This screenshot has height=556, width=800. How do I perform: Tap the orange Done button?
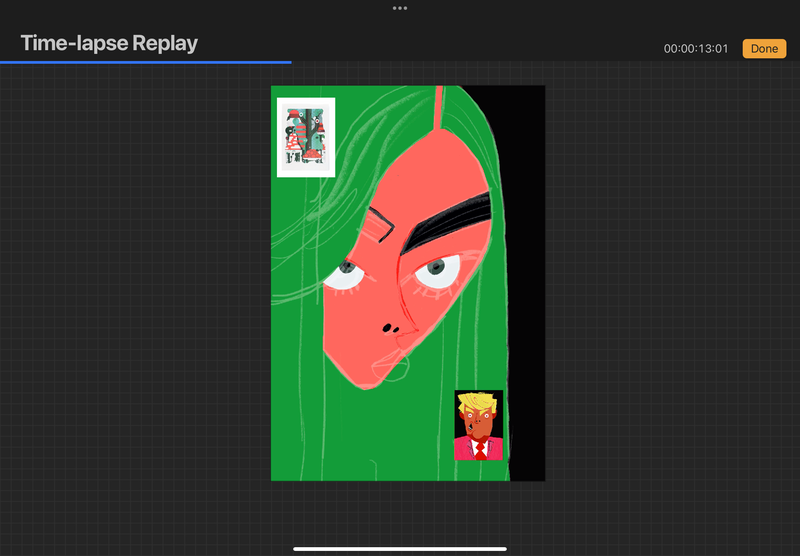coord(764,49)
